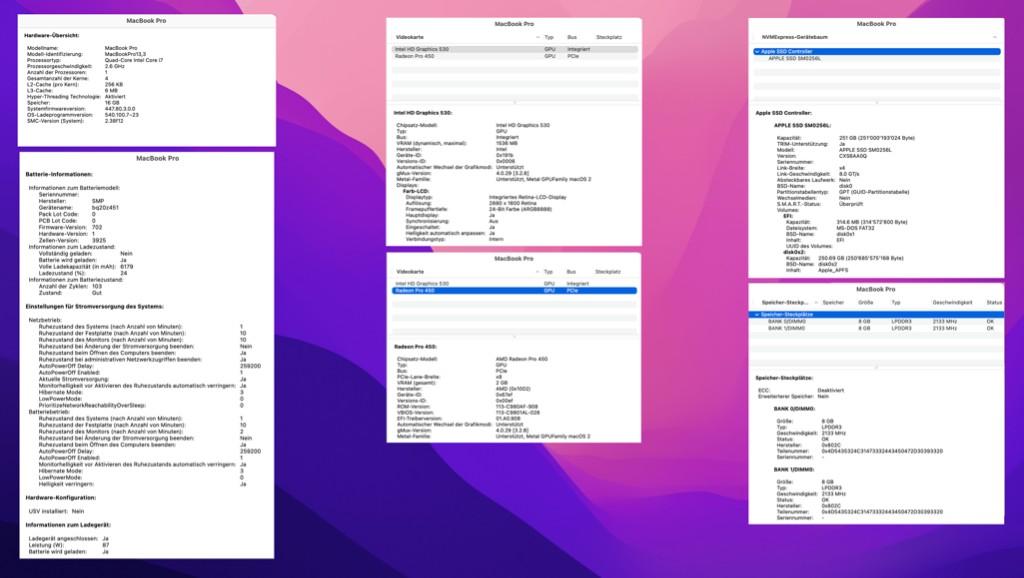This screenshot has height=578, width=1024.
Task: Click display type Integriertes Retina-LCD-Display
Action: (x=528, y=197)
